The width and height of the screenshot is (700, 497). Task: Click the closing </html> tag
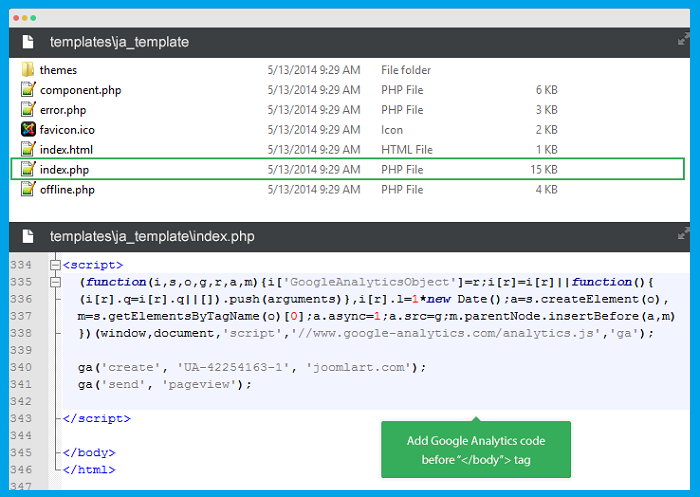pos(89,470)
